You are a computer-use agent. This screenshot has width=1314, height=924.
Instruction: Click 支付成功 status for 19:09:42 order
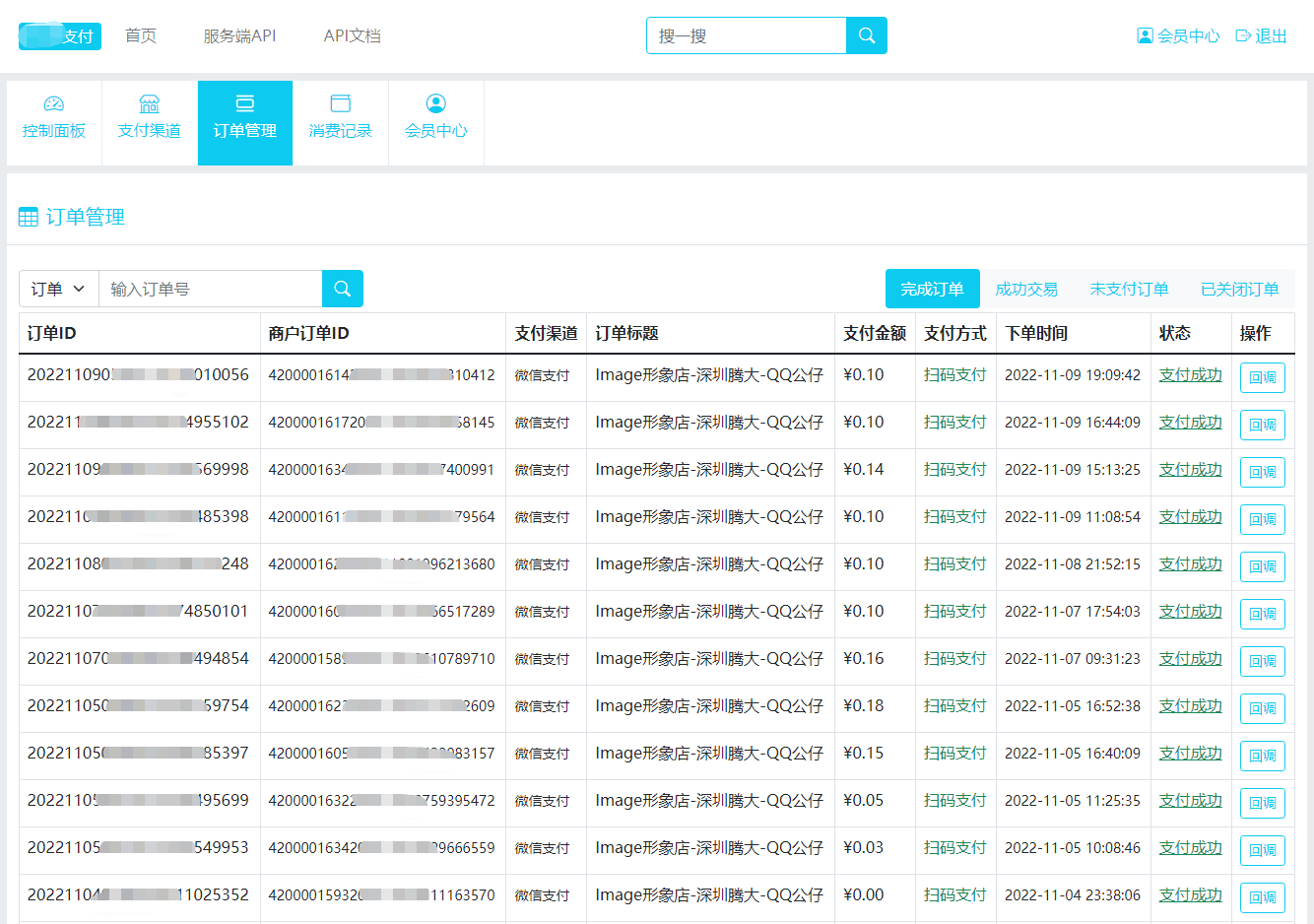coord(1190,374)
